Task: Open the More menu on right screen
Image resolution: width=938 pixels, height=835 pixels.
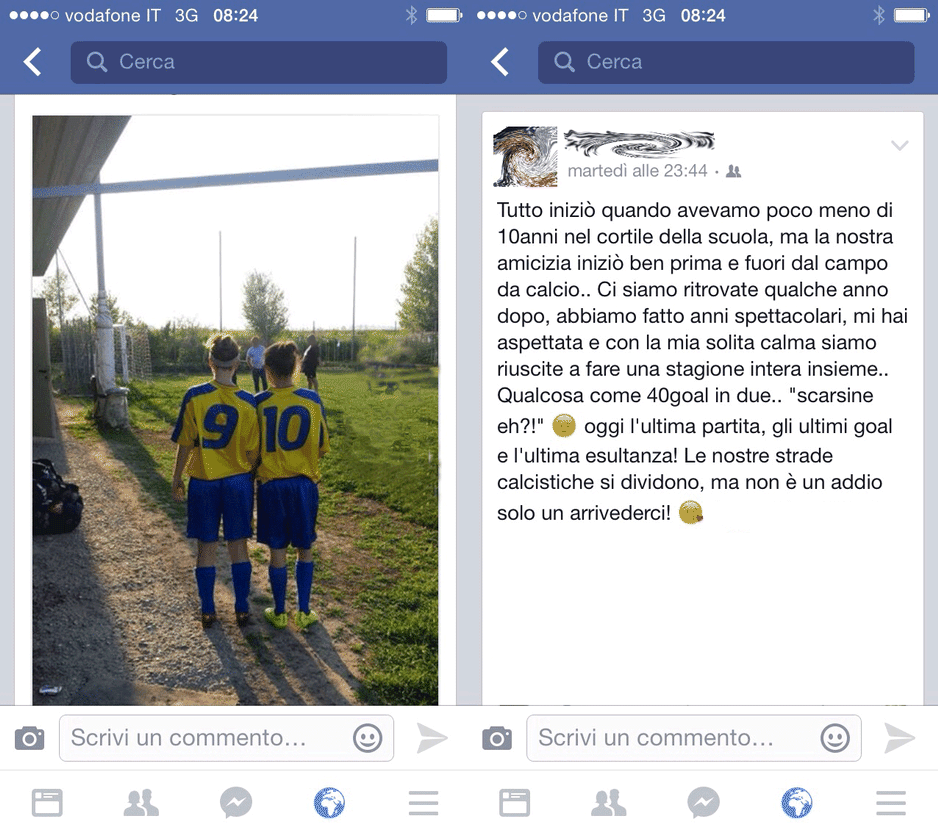Action: tap(891, 803)
